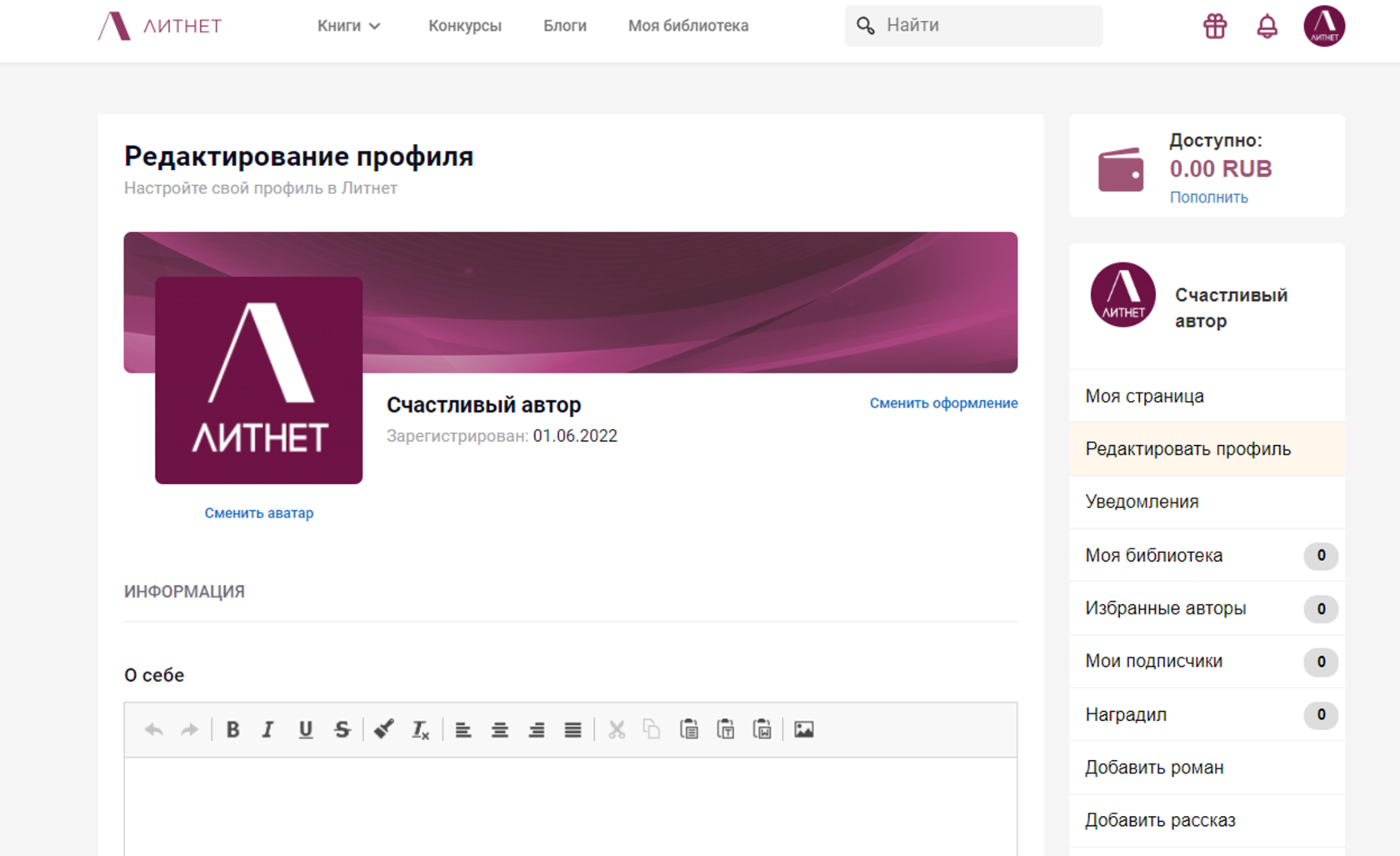The image size is (1400, 856).
Task: Redo edit in editor toolbar
Action: tap(190, 730)
